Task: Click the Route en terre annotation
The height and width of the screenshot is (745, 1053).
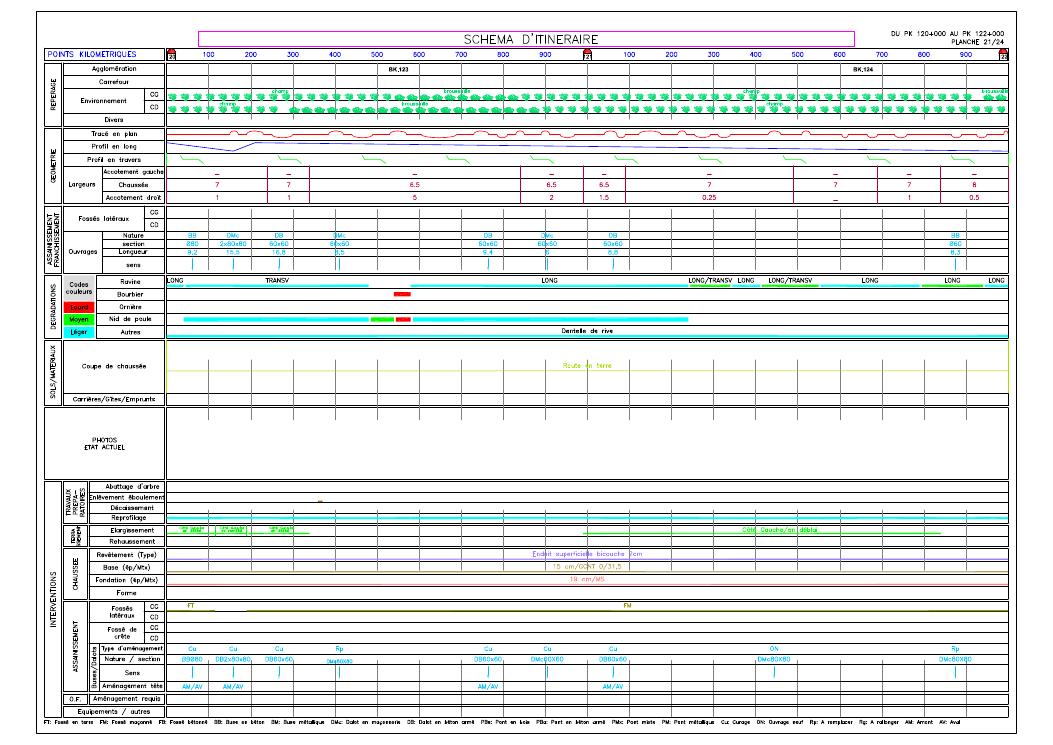Action: coord(587,366)
